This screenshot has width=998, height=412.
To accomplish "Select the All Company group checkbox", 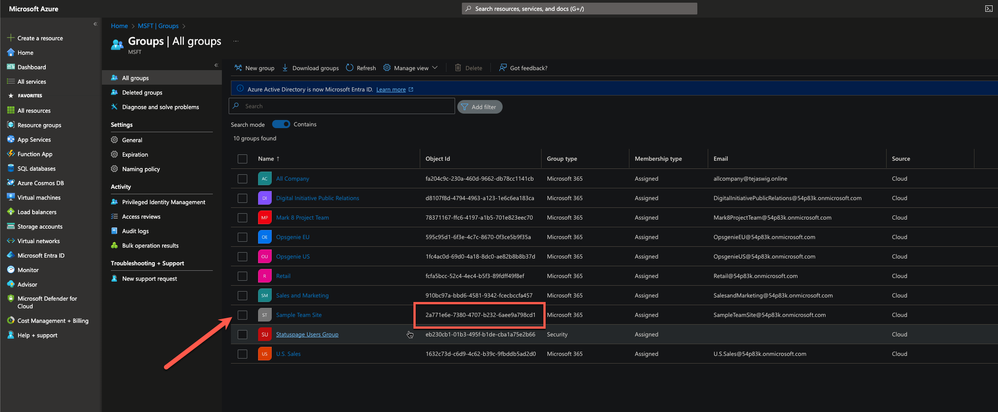I will point(242,179).
